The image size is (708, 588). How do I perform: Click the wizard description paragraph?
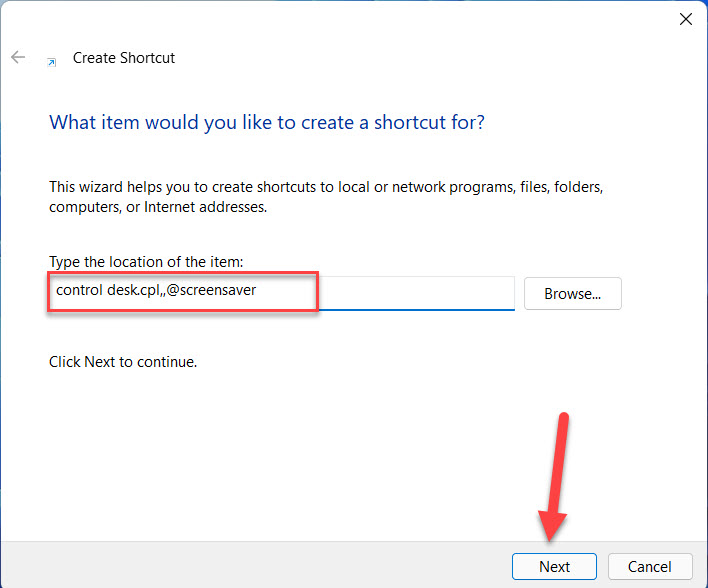326,197
